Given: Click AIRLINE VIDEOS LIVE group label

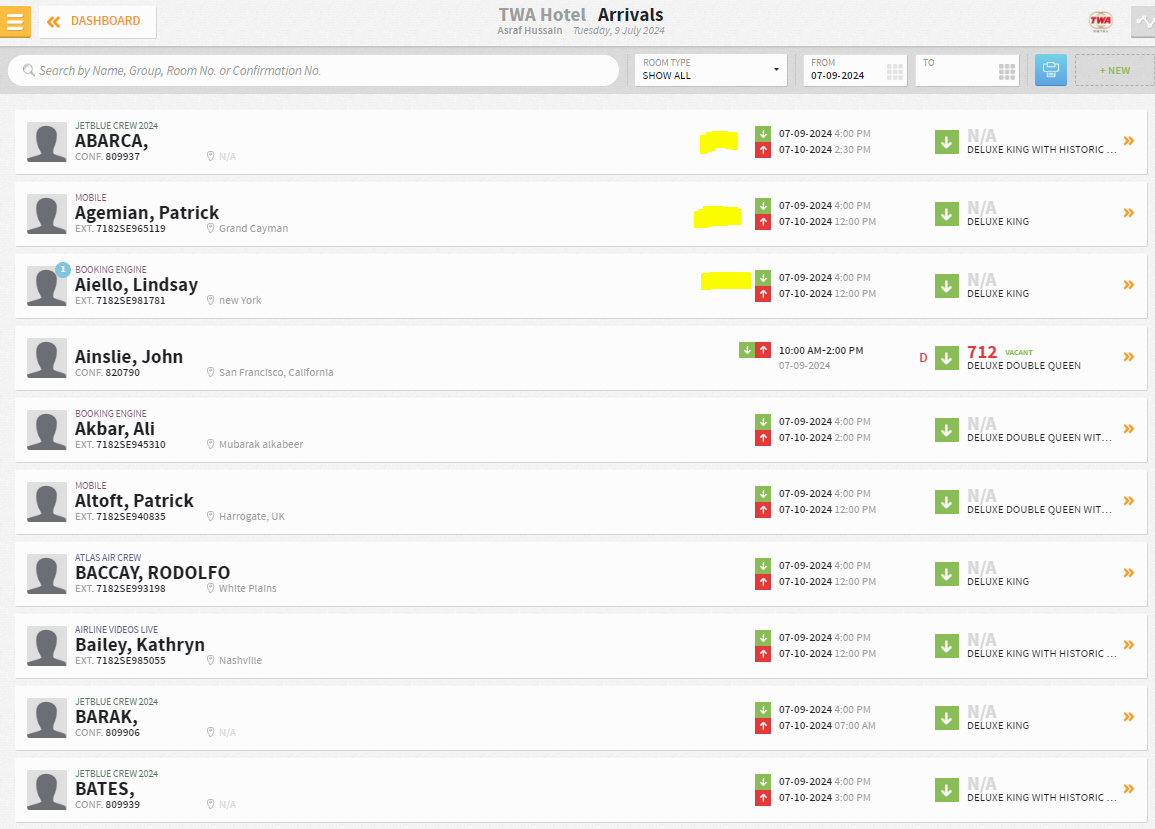Looking at the screenshot, I should tap(116, 630).
